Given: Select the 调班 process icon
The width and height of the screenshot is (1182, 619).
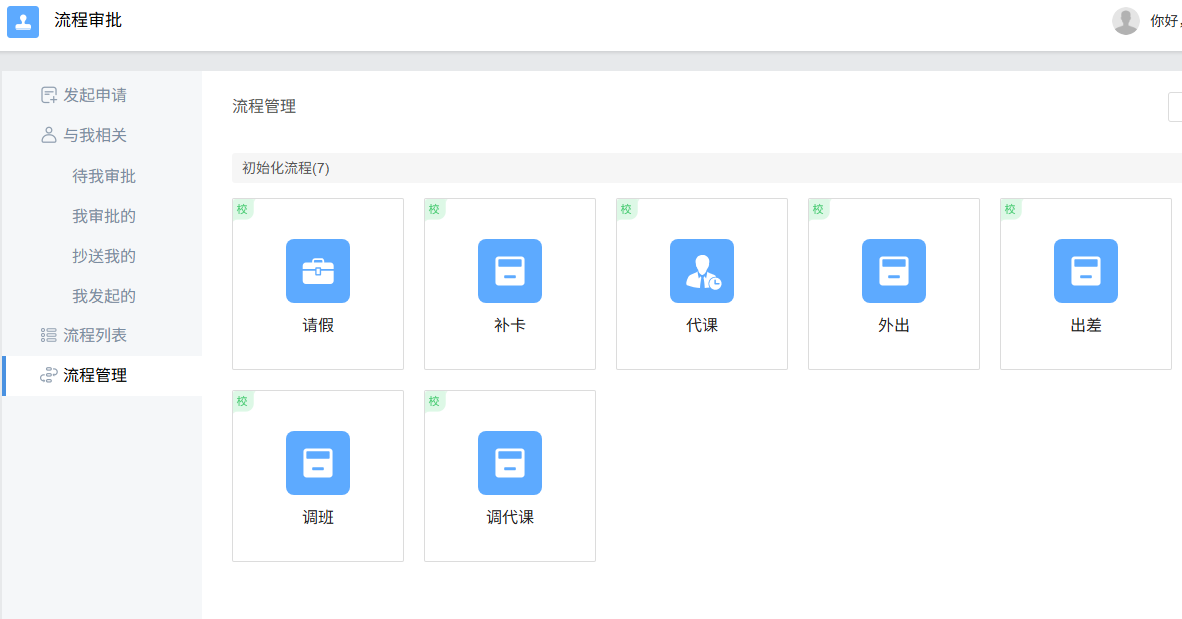Looking at the screenshot, I should [318, 463].
